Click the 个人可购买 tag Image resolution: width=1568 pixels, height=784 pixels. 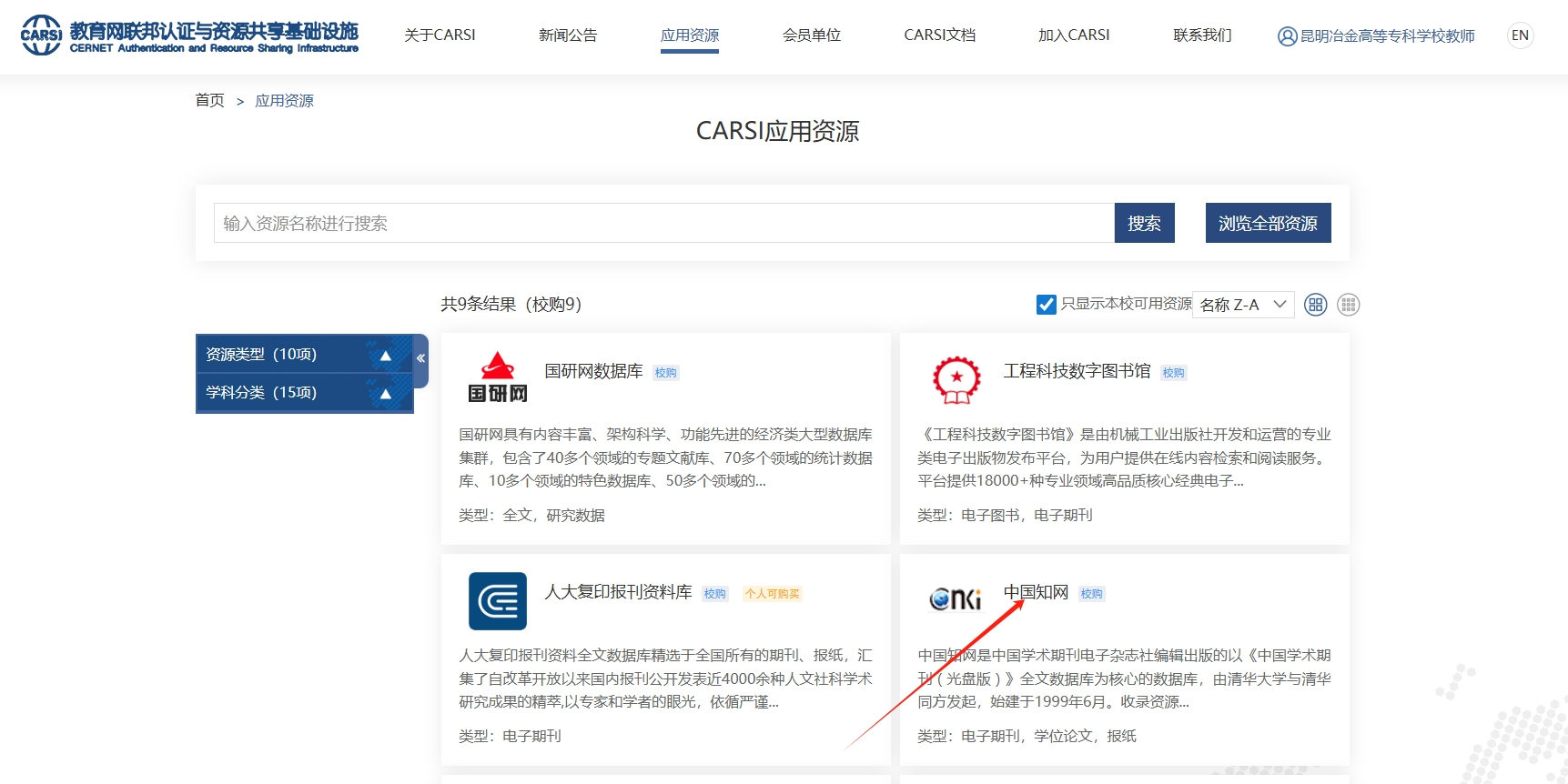(772, 594)
